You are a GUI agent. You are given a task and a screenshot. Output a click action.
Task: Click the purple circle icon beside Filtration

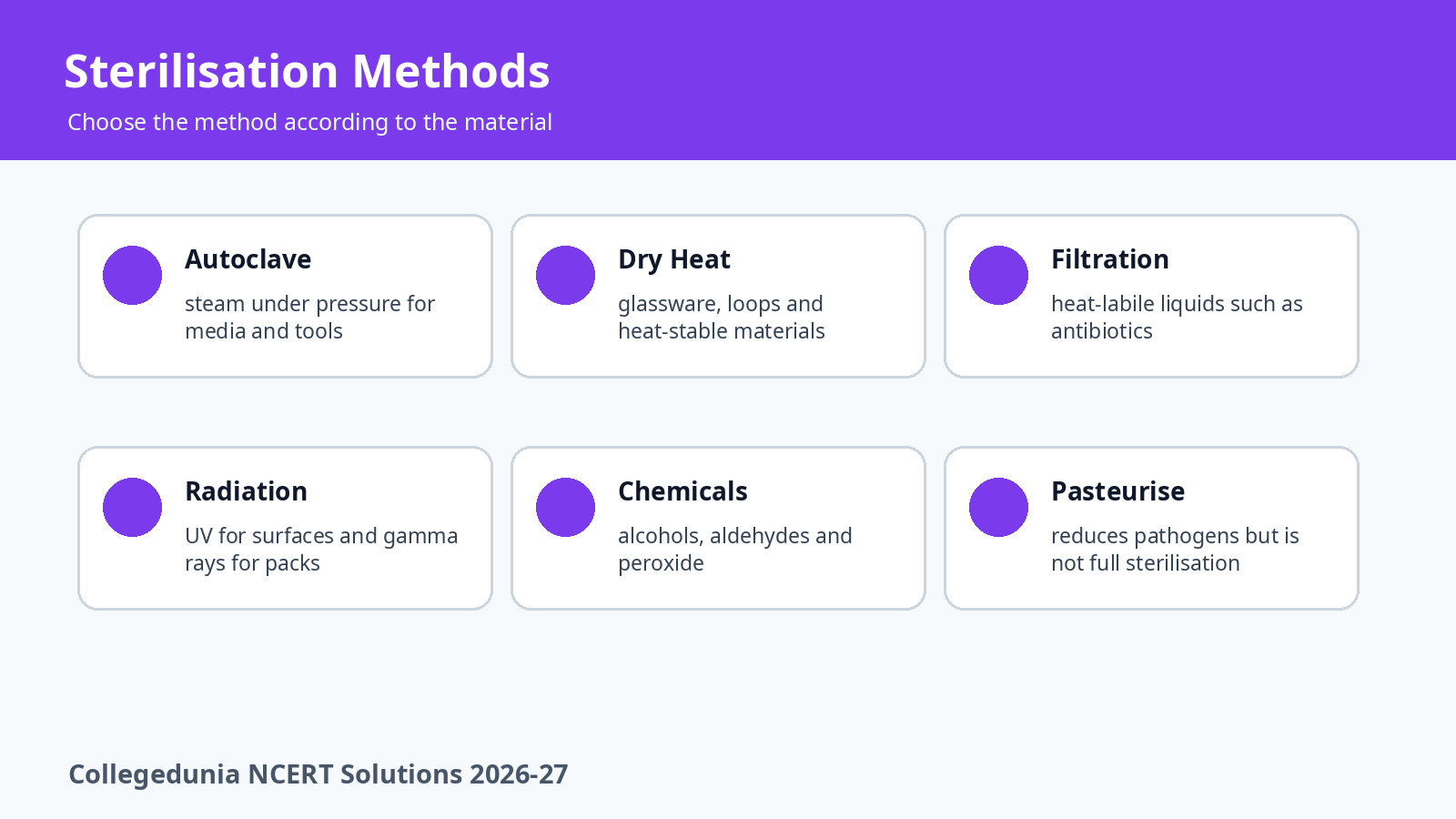(x=998, y=275)
